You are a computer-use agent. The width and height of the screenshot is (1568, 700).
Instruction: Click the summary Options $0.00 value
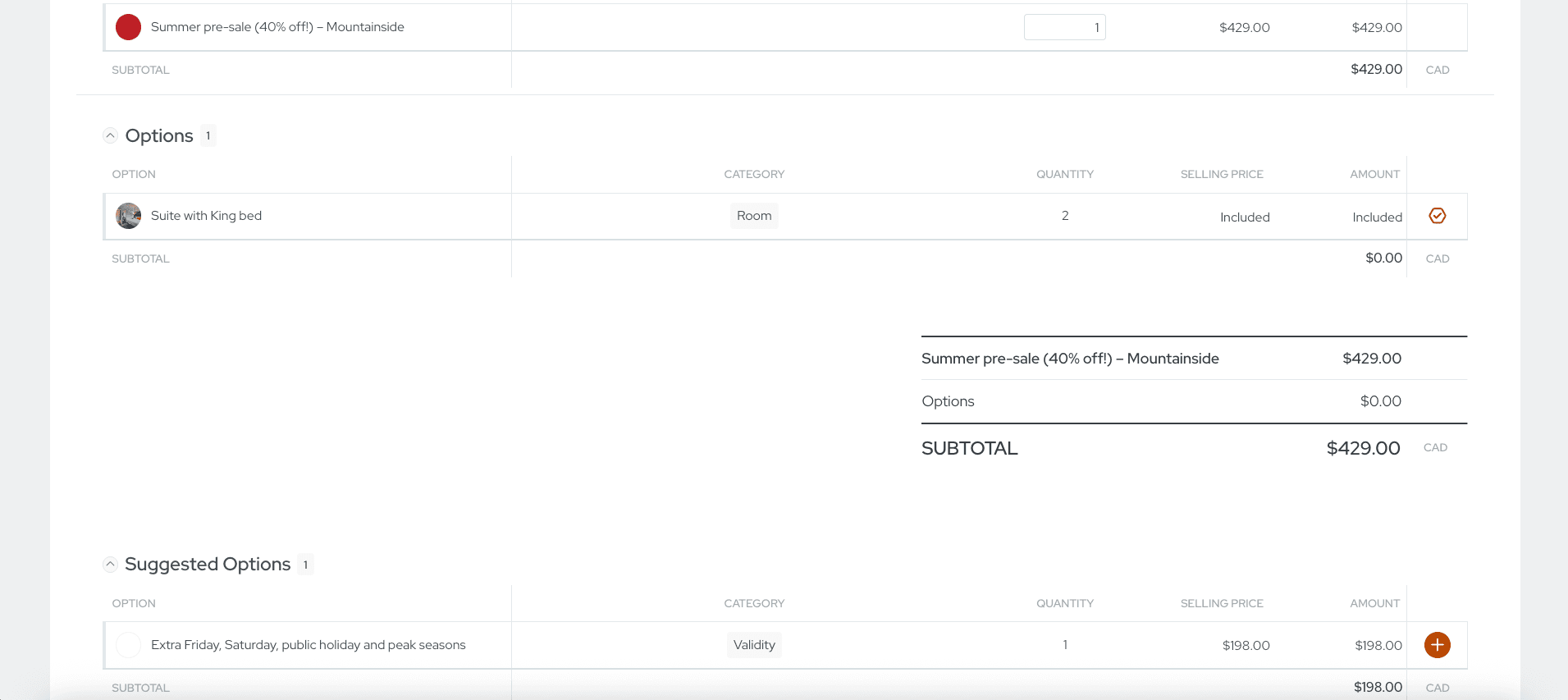tap(1380, 401)
